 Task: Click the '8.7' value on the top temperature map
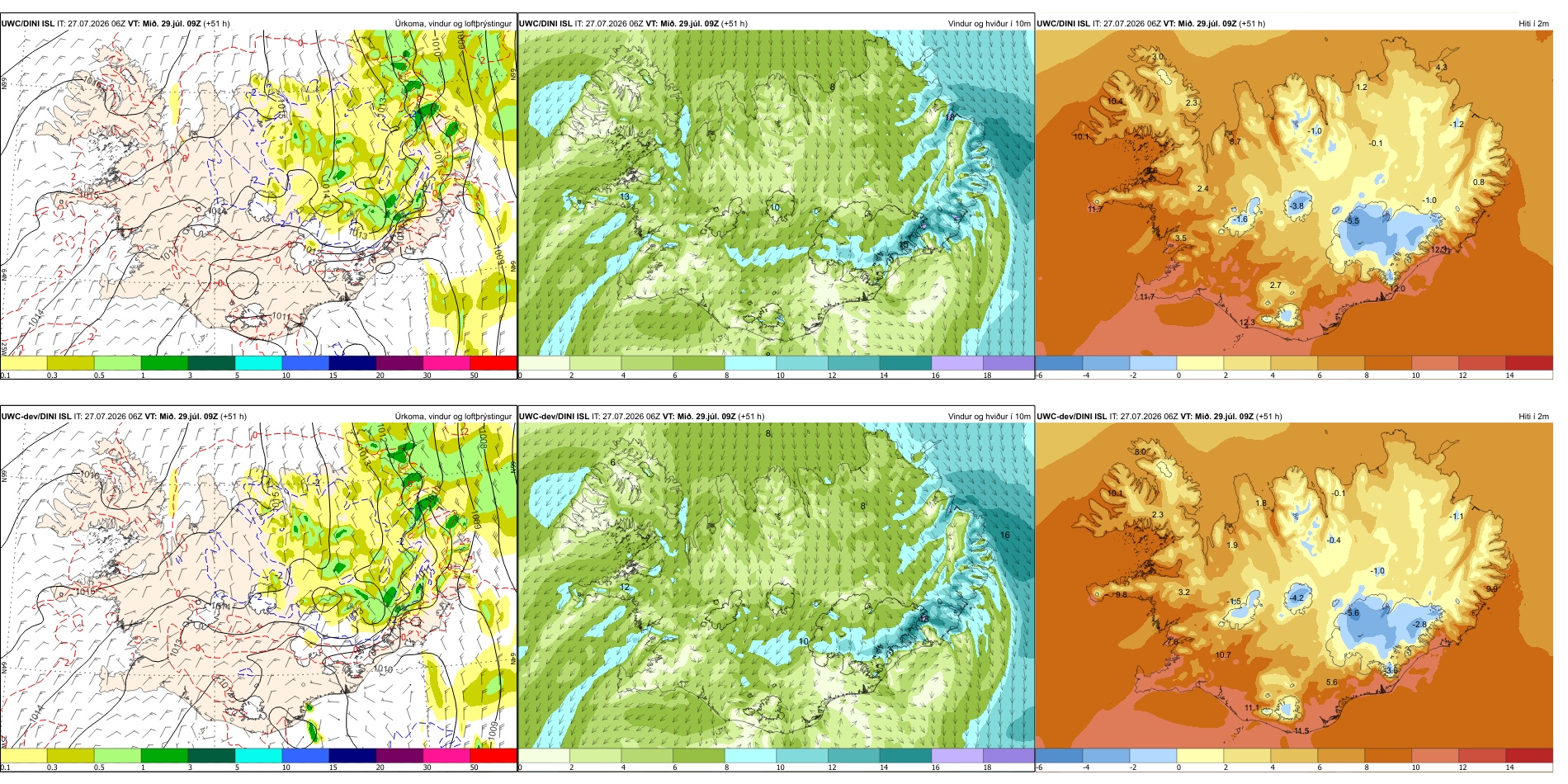[x=1235, y=142]
